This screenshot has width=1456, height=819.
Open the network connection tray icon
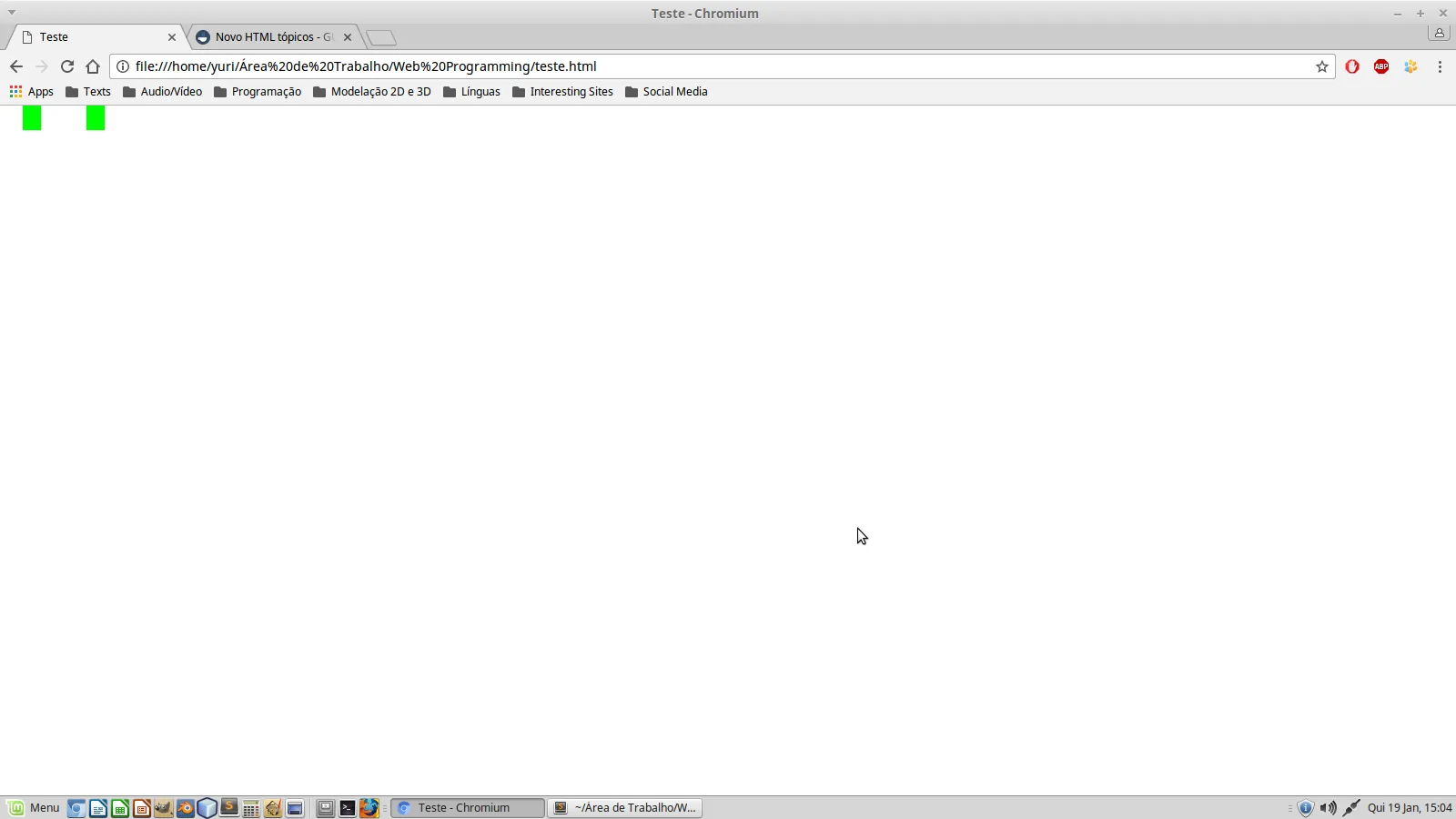(1351, 808)
